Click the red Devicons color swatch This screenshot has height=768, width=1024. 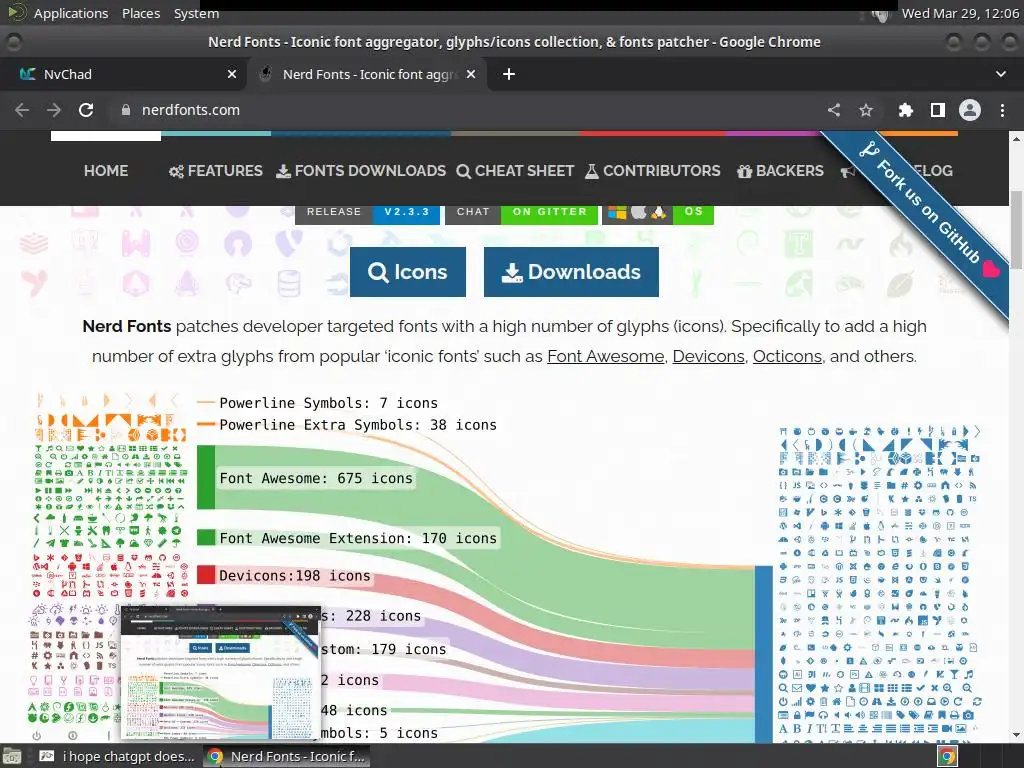coord(206,575)
